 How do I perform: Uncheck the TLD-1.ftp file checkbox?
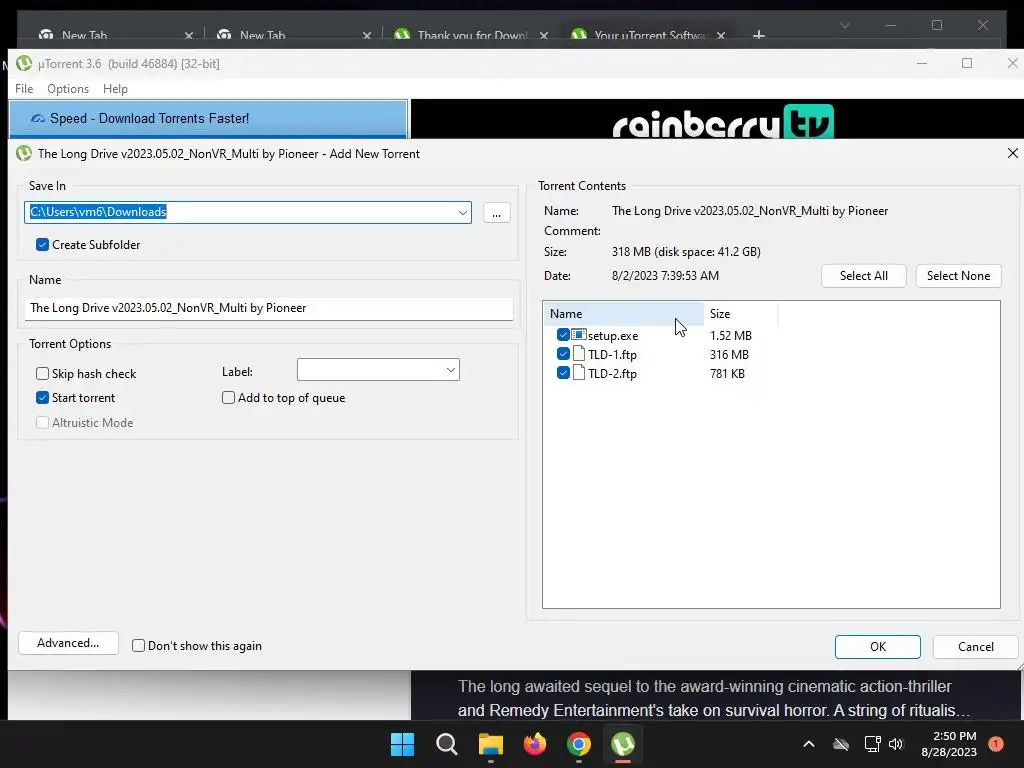(x=563, y=354)
